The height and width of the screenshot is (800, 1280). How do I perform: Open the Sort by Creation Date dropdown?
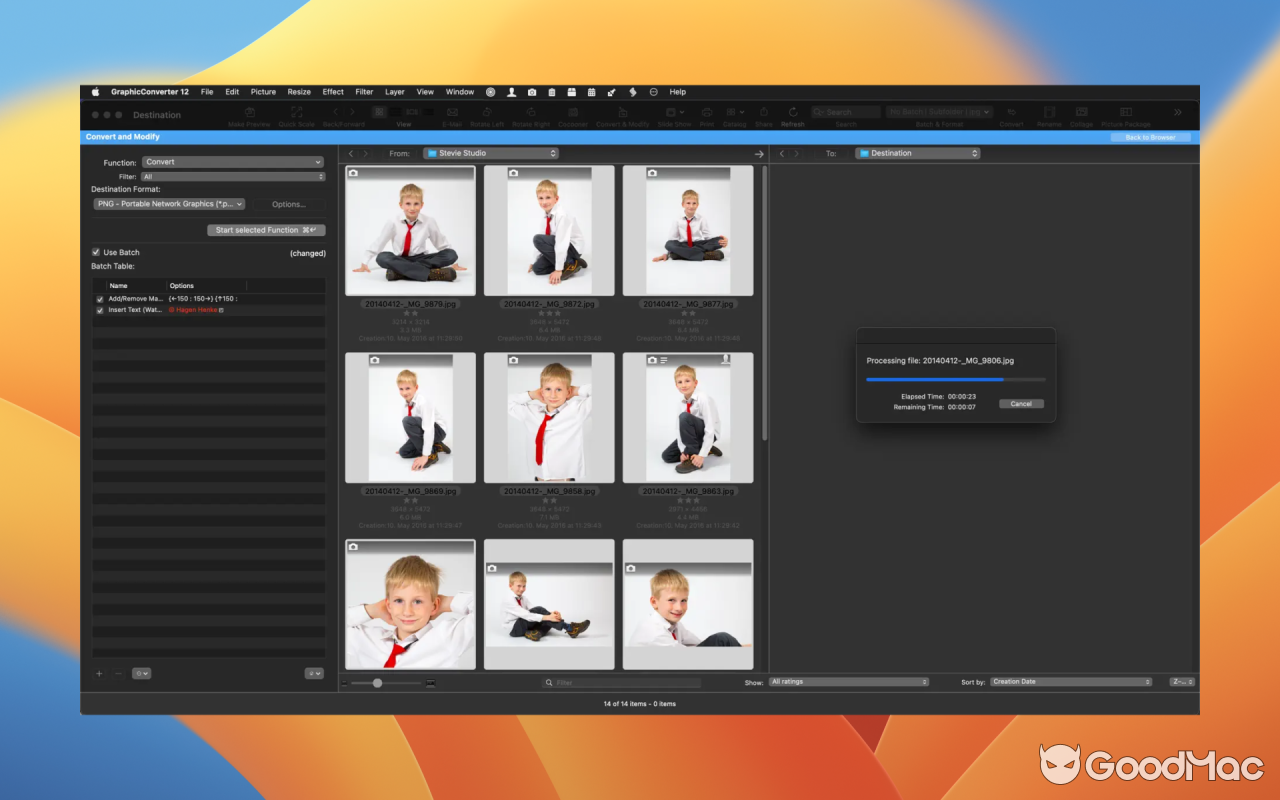(1070, 681)
